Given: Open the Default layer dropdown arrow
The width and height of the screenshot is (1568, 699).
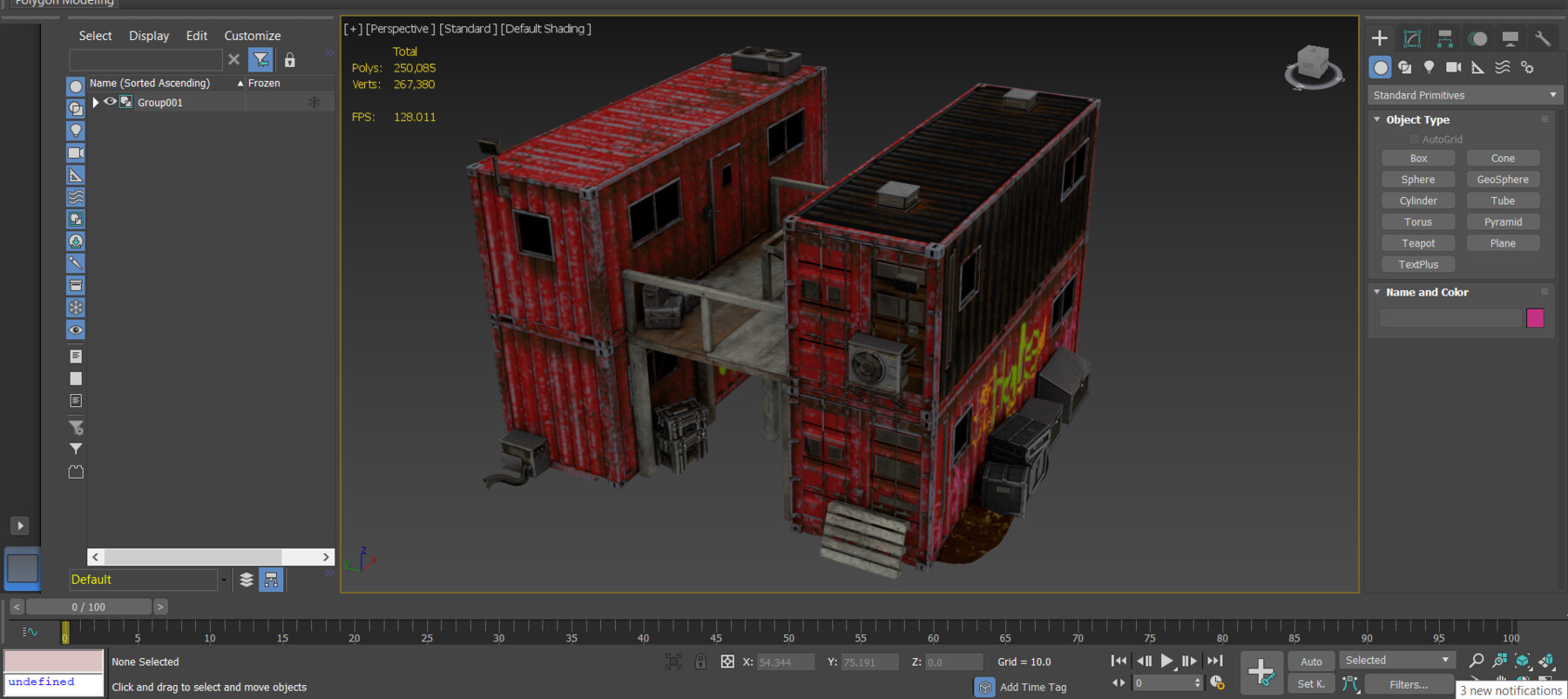Looking at the screenshot, I should tap(224, 580).
